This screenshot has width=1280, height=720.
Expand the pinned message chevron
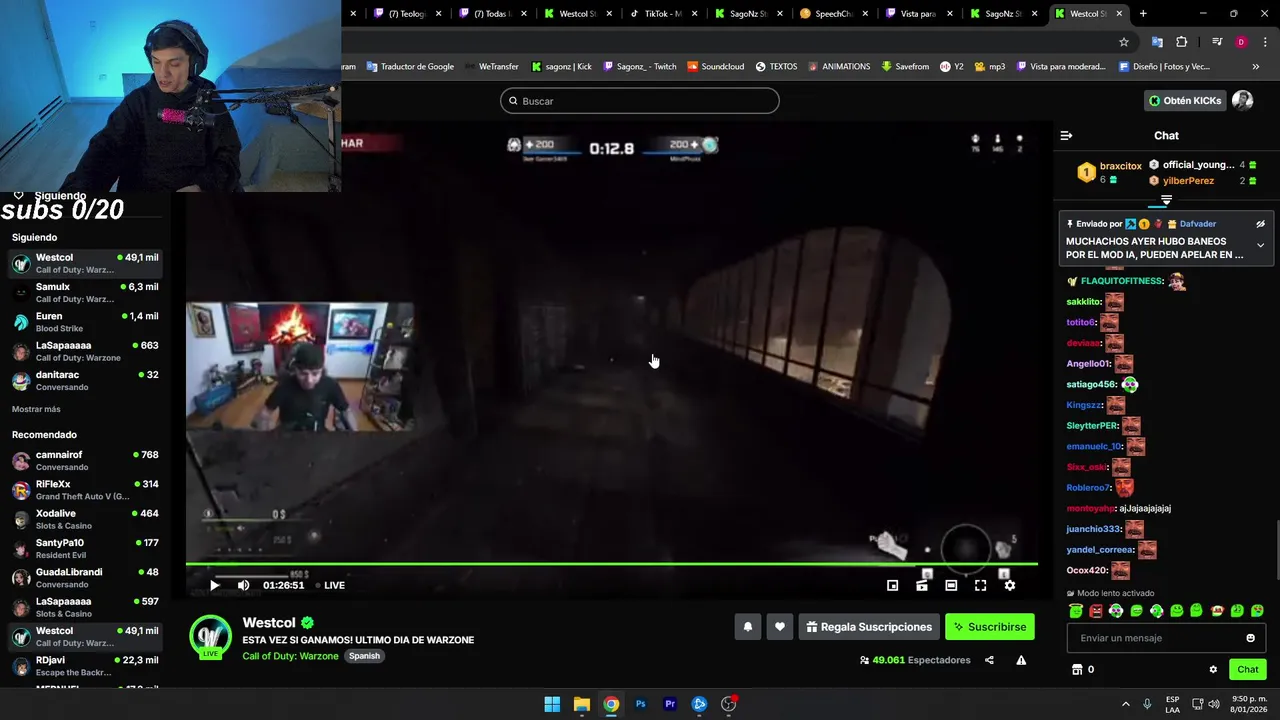1260,245
